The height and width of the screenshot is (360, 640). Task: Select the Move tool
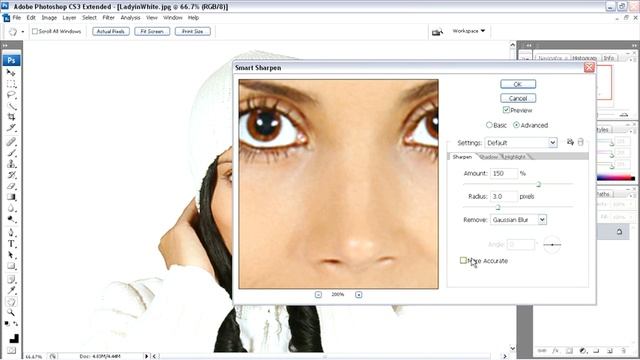pyautogui.click(x=11, y=73)
